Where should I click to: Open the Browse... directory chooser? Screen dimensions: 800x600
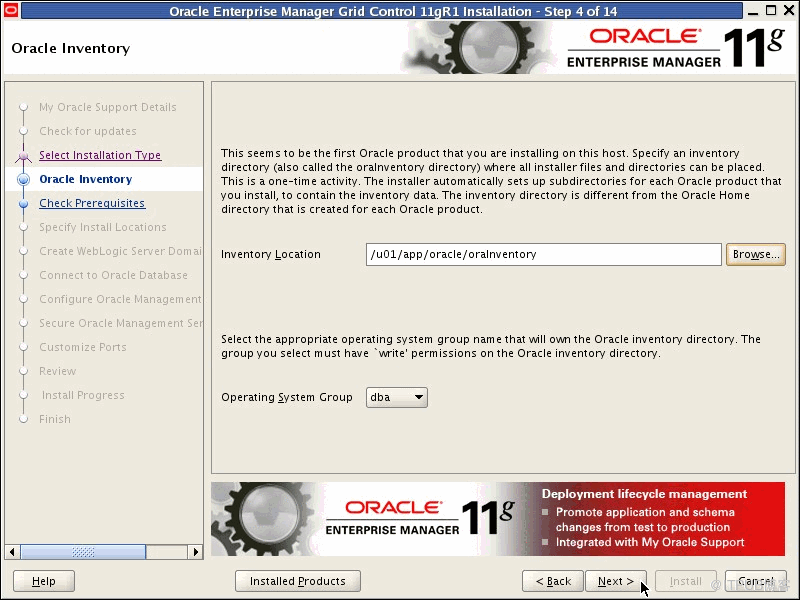click(x=756, y=254)
